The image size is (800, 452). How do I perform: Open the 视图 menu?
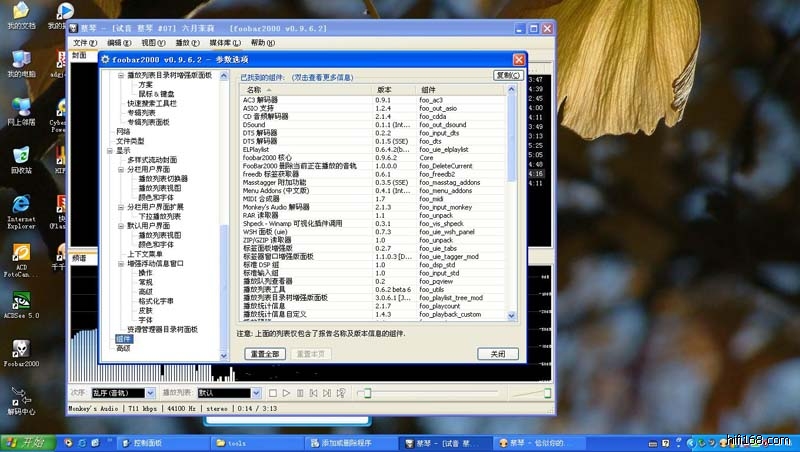(x=152, y=43)
